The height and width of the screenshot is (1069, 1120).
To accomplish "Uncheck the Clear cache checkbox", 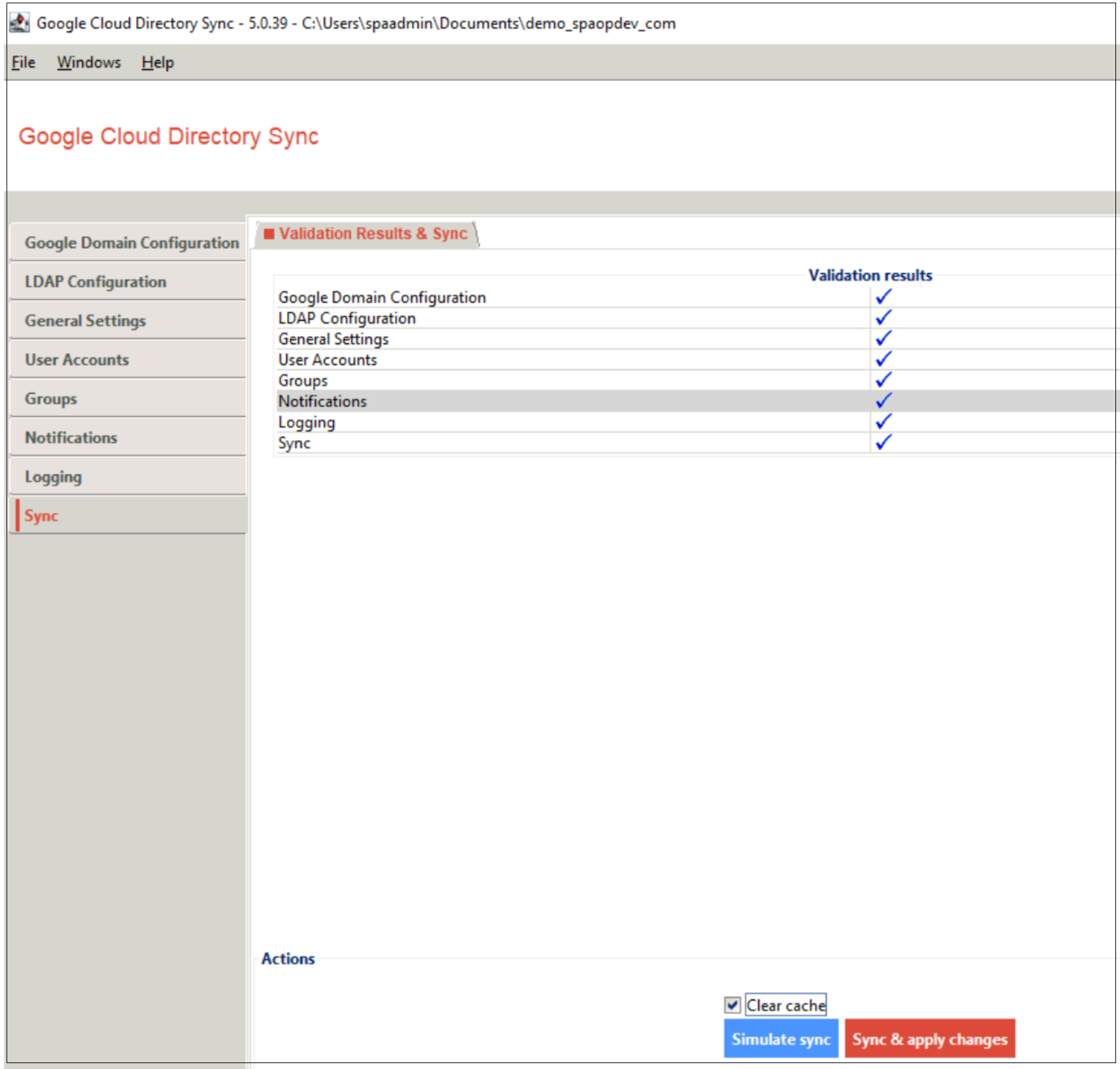I will (x=732, y=1005).
